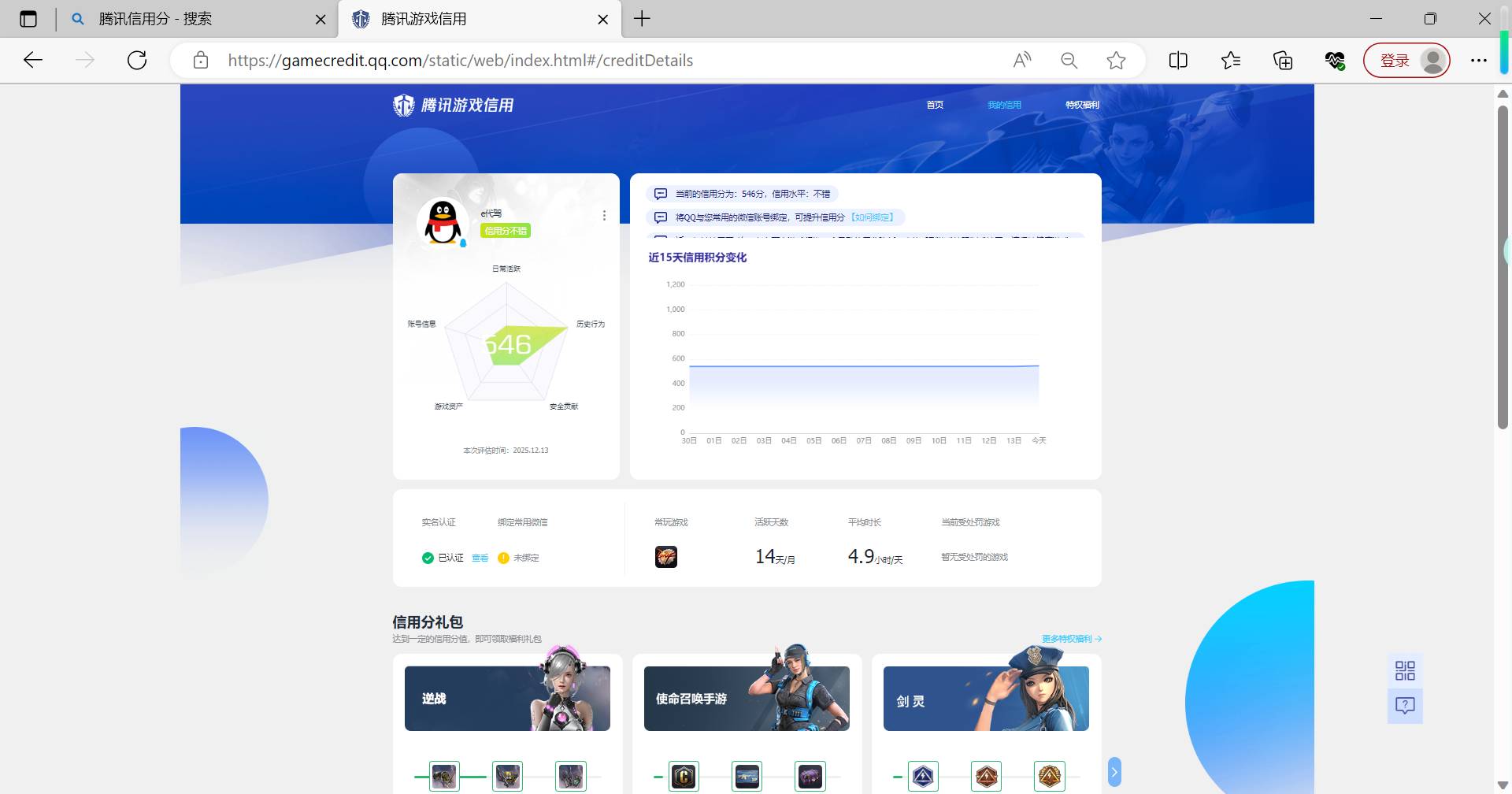
Task: Open the three-dot menu on the profile card
Action: pyautogui.click(x=604, y=214)
